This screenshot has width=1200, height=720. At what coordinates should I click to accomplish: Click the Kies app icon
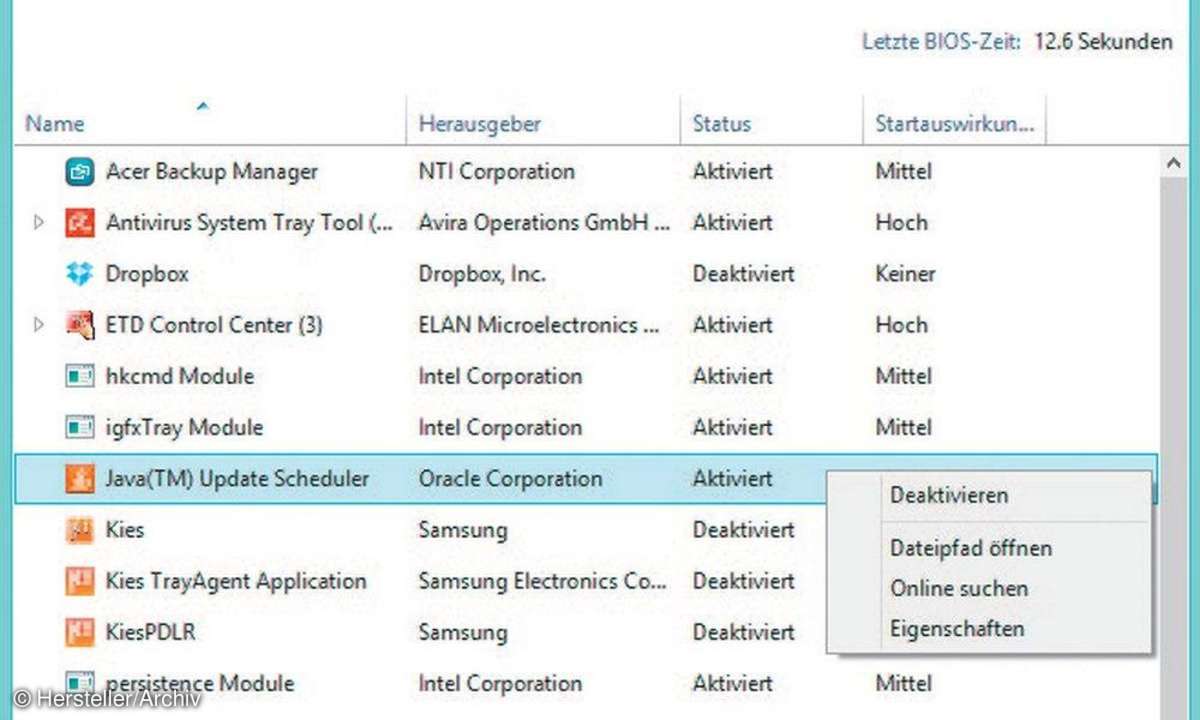pyautogui.click(x=79, y=530)
